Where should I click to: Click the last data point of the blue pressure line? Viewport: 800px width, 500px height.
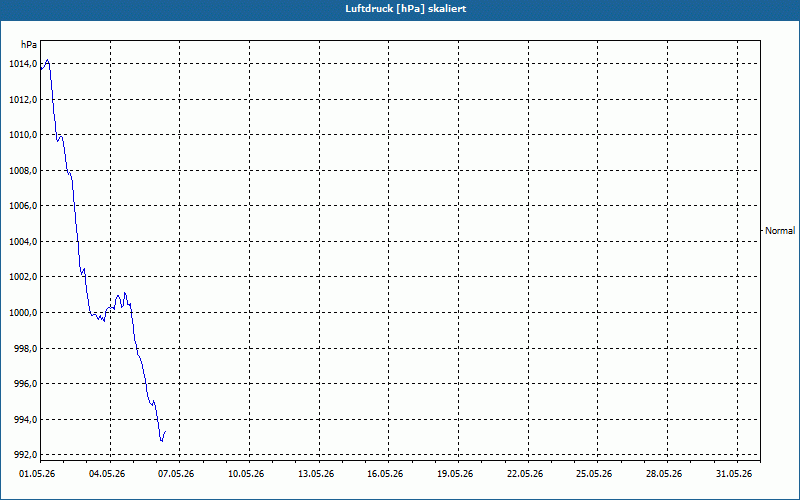pyautogui.click(x=165, y=432)
